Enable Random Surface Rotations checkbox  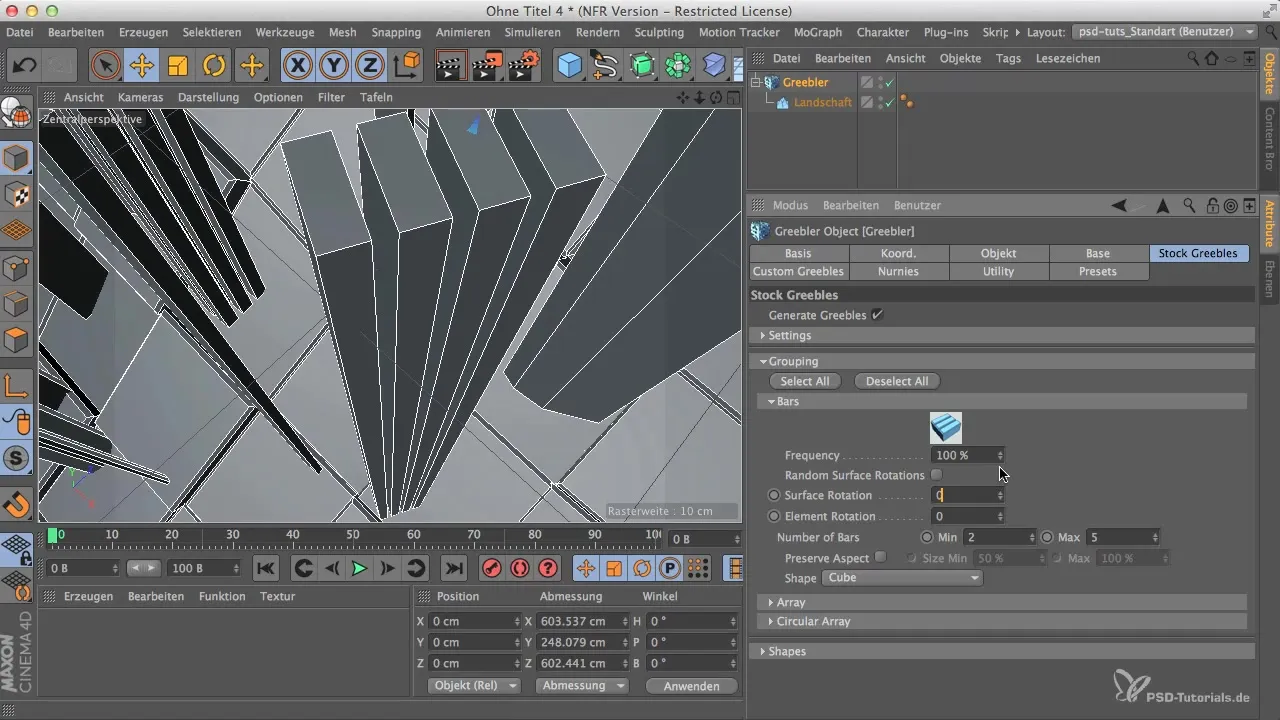(936, 475)
